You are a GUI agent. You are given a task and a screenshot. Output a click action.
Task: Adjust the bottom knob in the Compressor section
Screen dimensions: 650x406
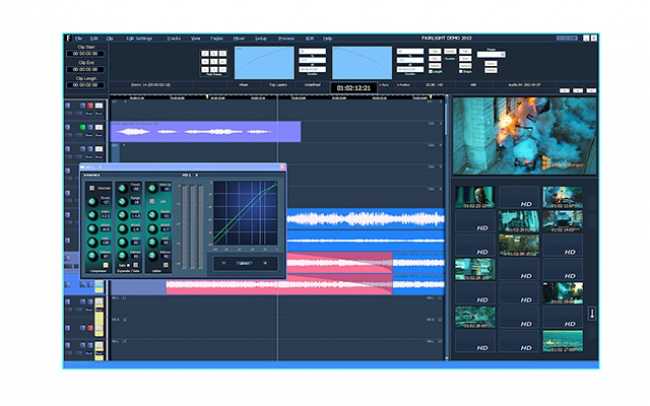92,255
